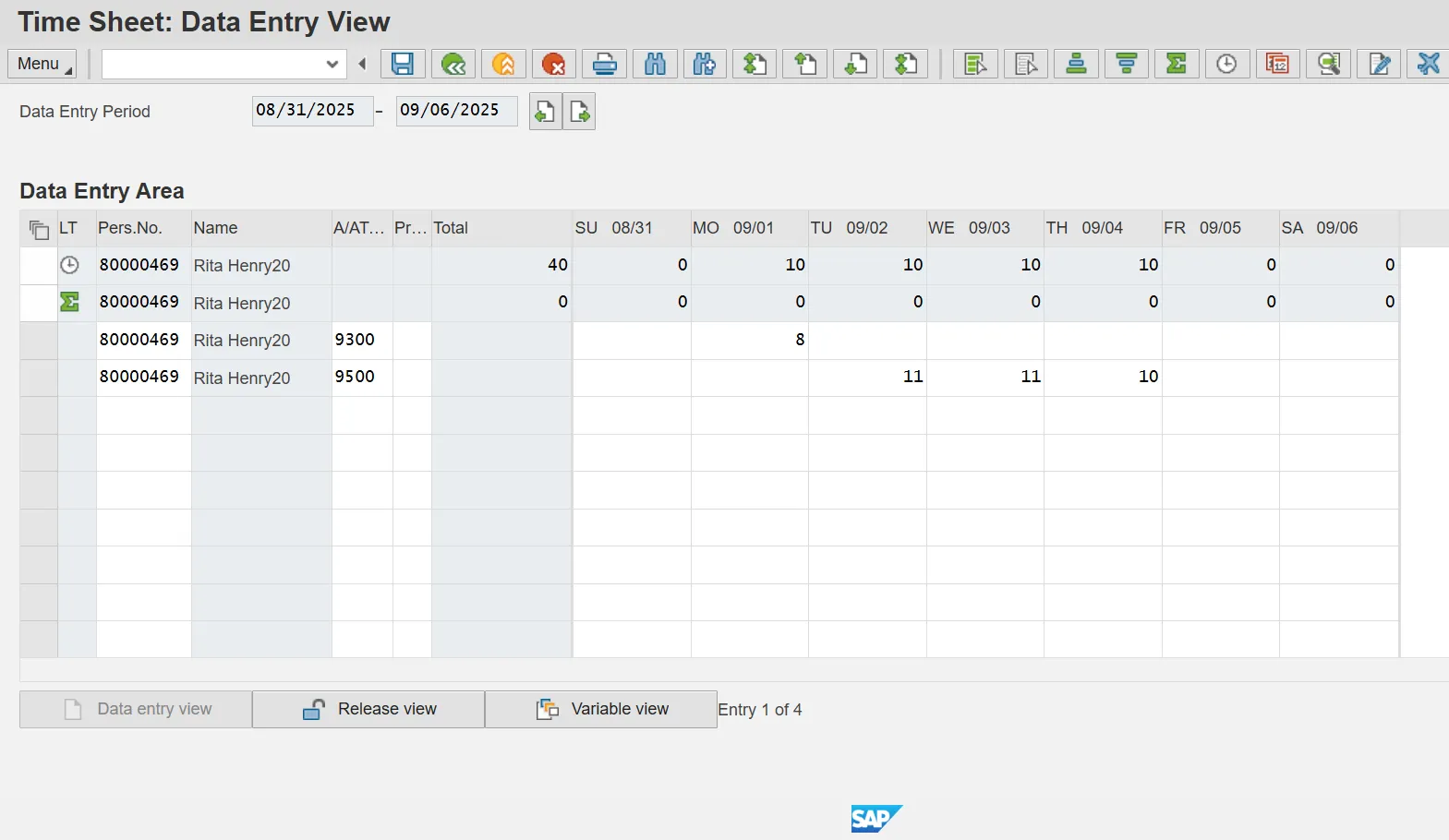The height and width of the screenshot is (840, 1449).
Task: Click the WE 09/03 column header
Action: point(985,228)
